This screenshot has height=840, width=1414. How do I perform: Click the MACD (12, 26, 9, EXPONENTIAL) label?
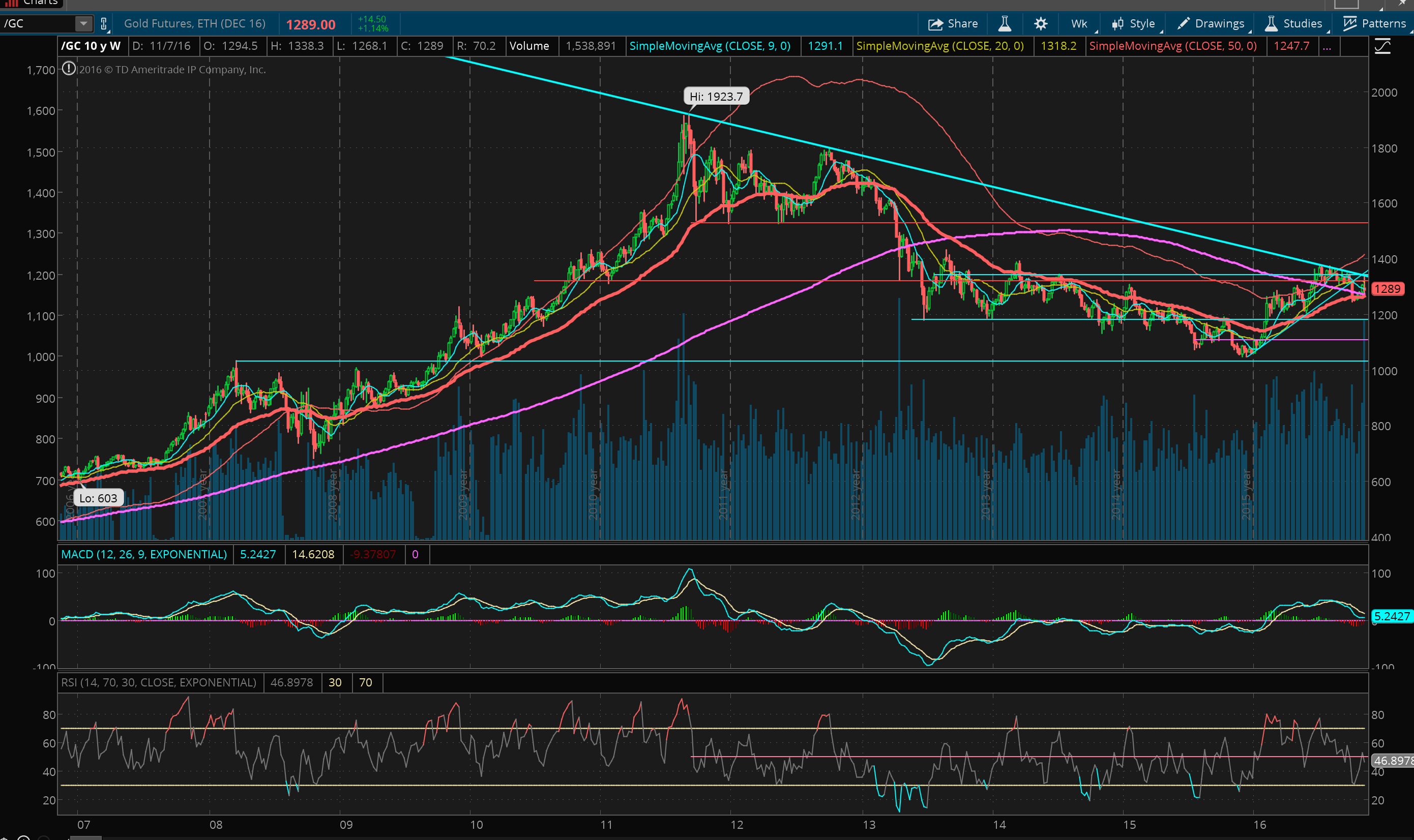coord(144,555)
